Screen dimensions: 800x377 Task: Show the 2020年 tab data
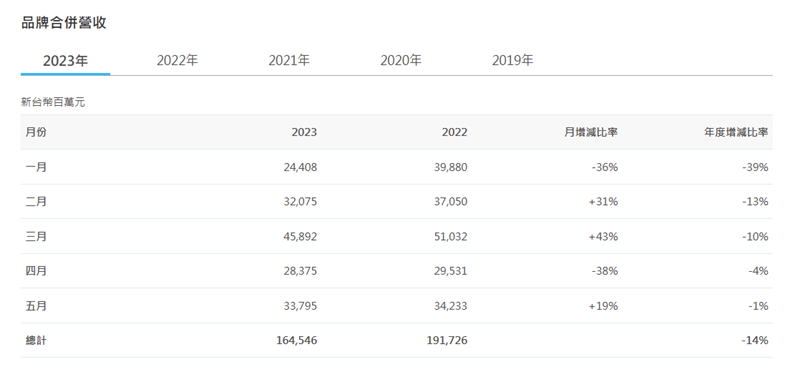pyautogui.click(x=401, y=61)
